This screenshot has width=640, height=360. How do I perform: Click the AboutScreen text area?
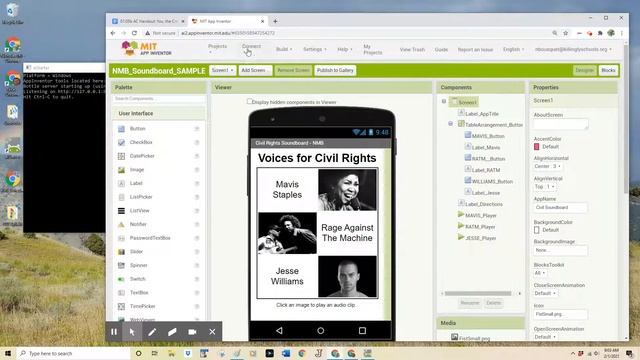[x=561, y=124]
